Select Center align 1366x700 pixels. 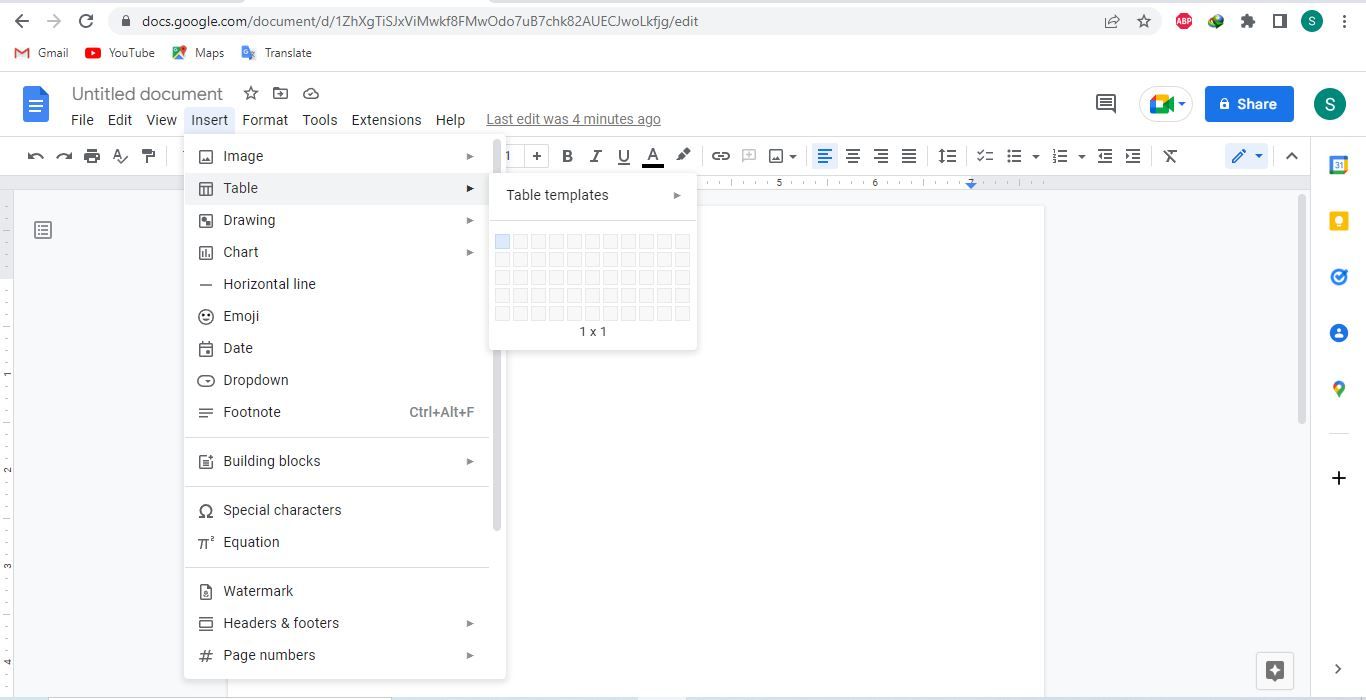[x=853, y=156]
